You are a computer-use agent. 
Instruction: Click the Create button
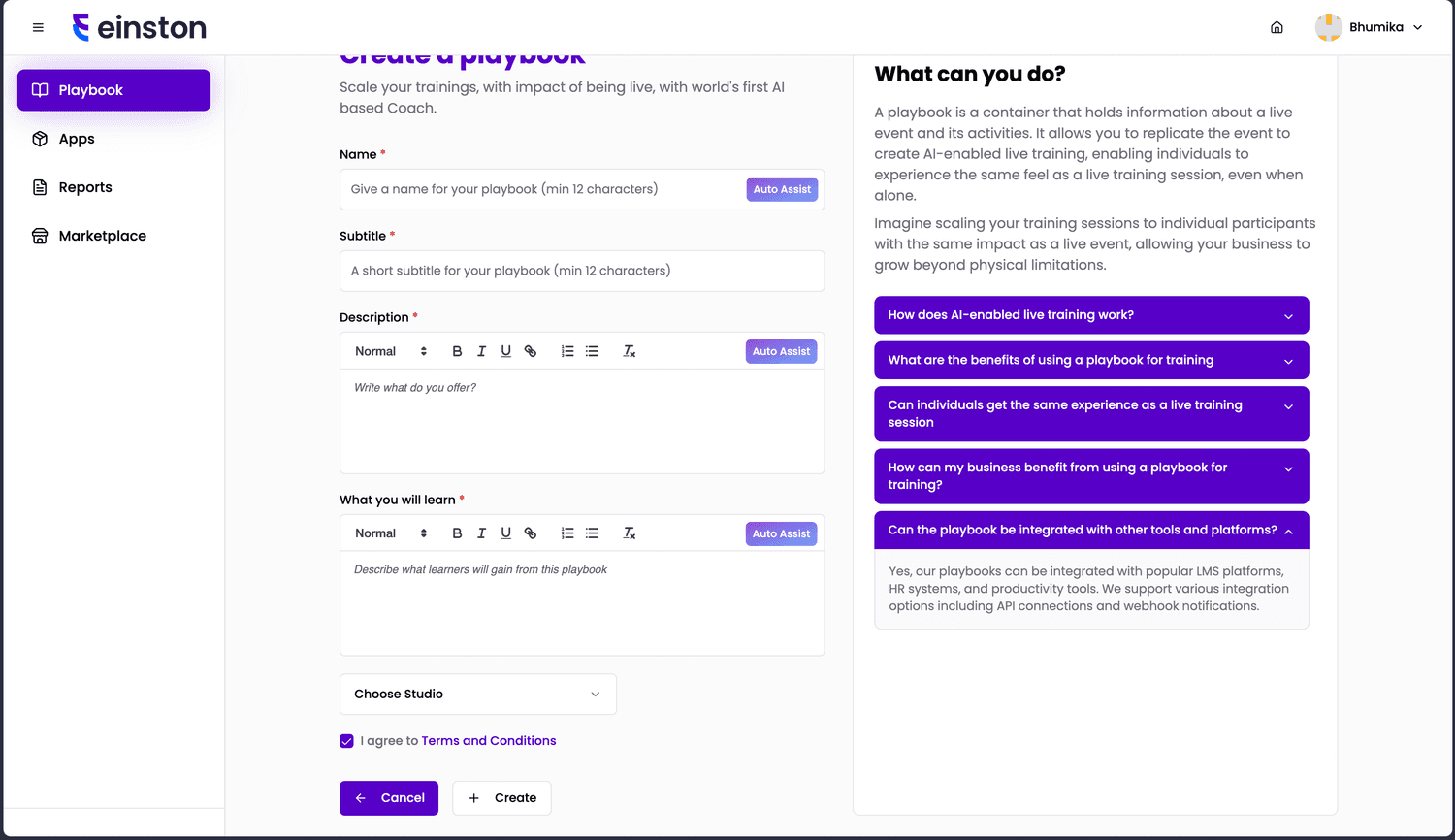click(x=501, y=798)
